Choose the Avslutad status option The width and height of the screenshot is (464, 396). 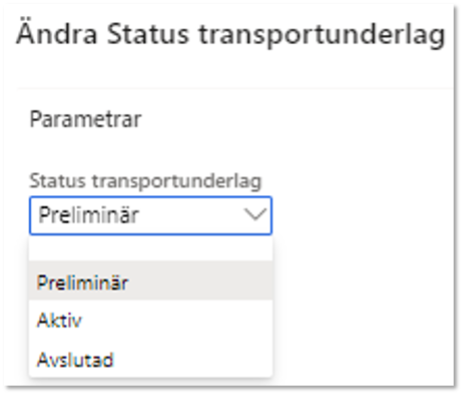(151, 360)
